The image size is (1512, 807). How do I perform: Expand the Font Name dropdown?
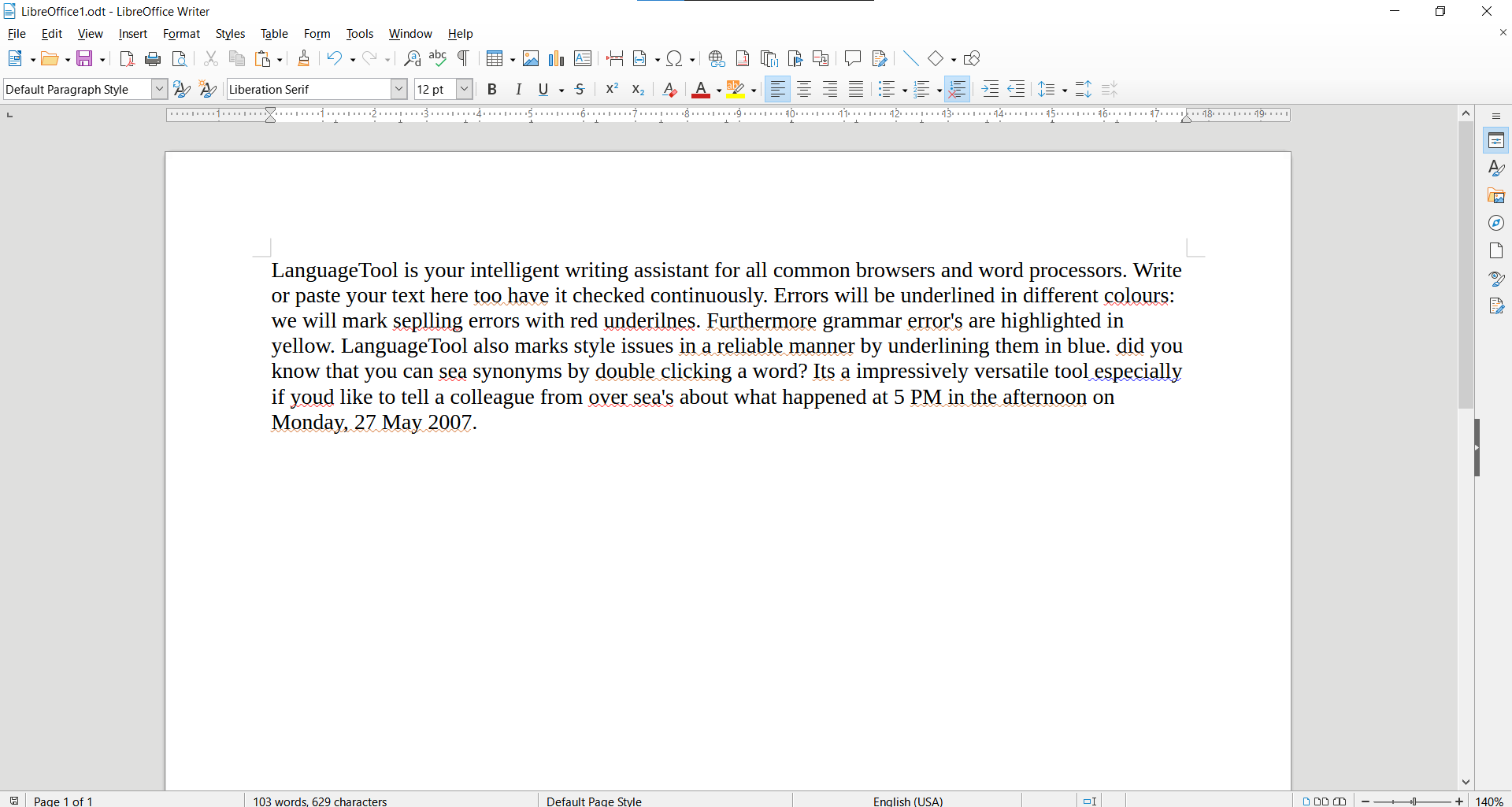(399, 90)
